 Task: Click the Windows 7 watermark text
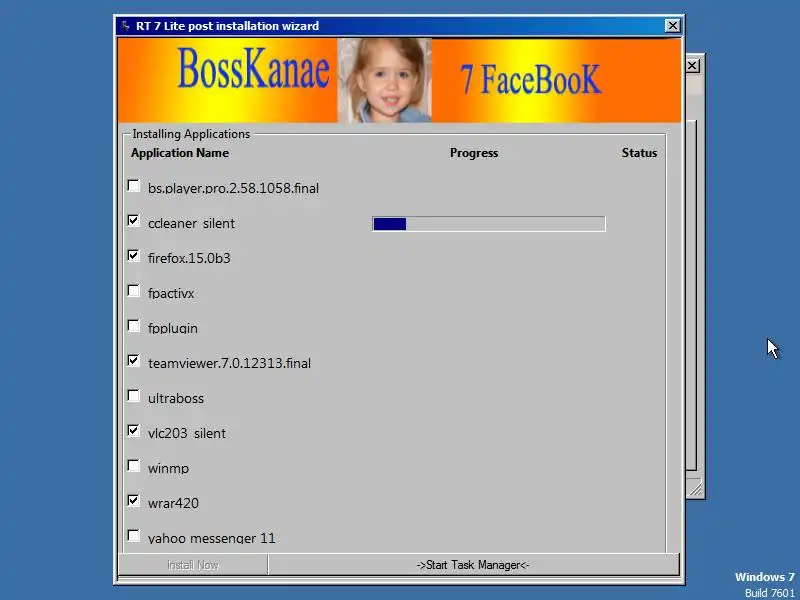click(x=765, y=577)
